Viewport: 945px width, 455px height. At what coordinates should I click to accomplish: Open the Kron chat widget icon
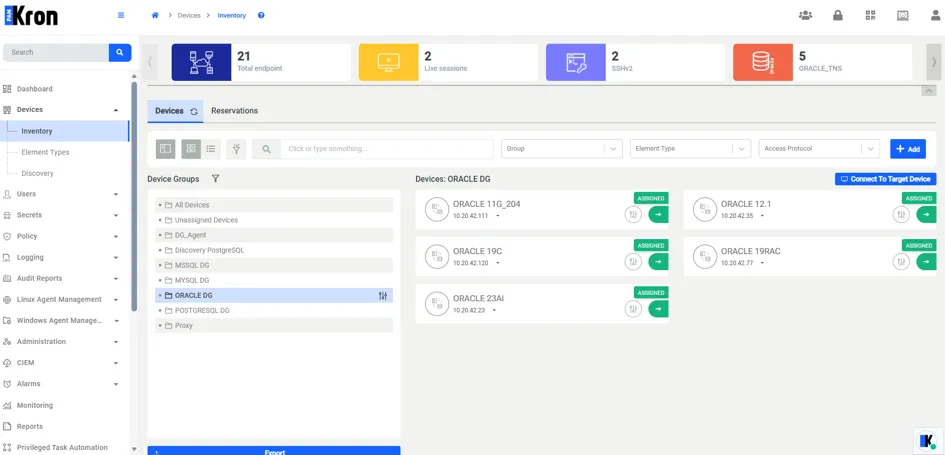click(x=926, y=442)
